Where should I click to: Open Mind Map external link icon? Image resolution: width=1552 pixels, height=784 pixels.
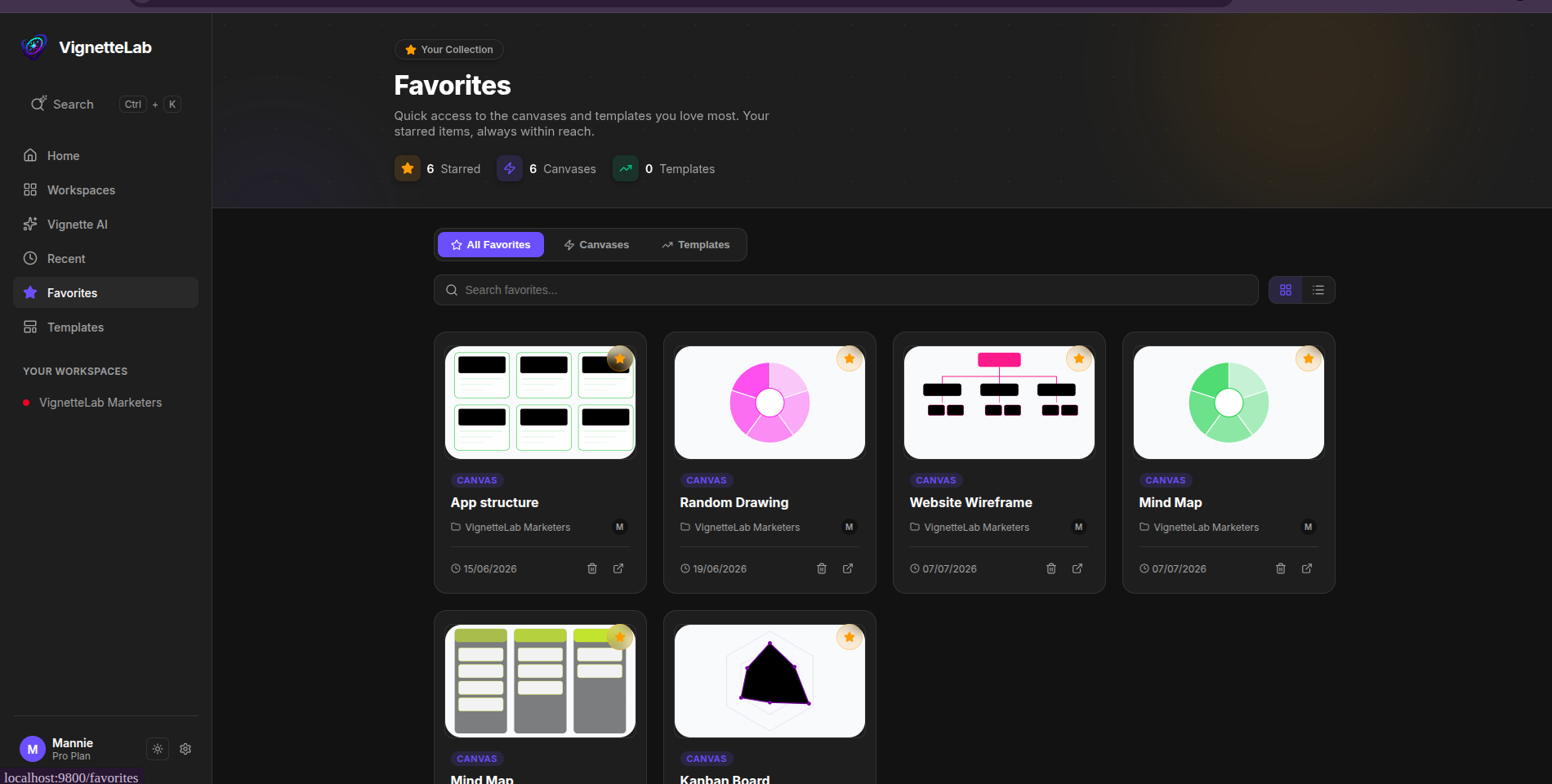(1307, 568)
